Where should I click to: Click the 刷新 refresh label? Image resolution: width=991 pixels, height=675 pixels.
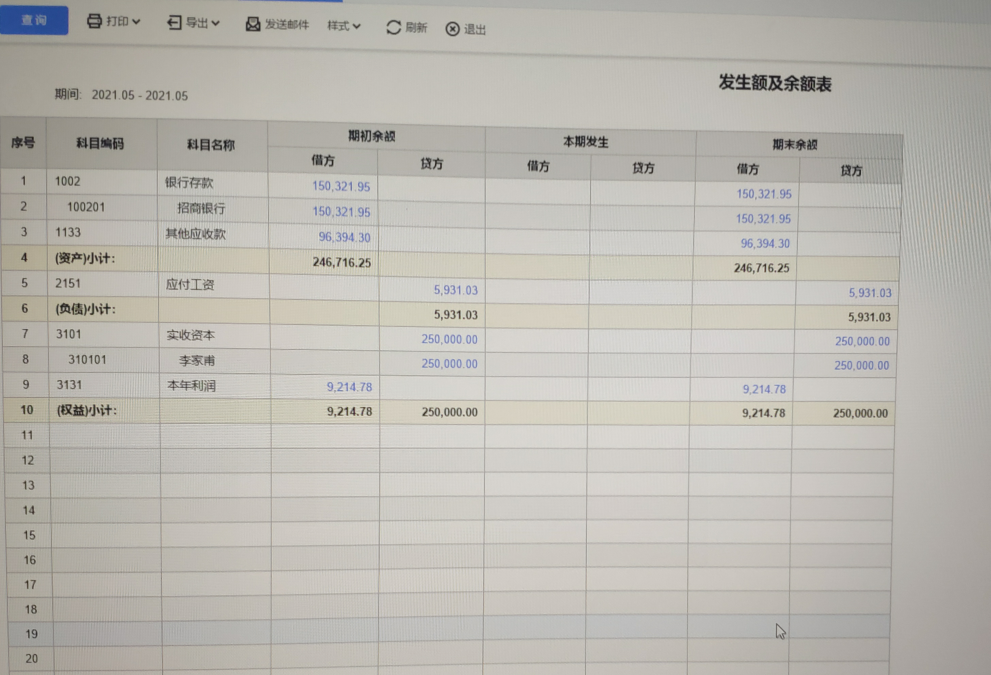tap(416, 28)
